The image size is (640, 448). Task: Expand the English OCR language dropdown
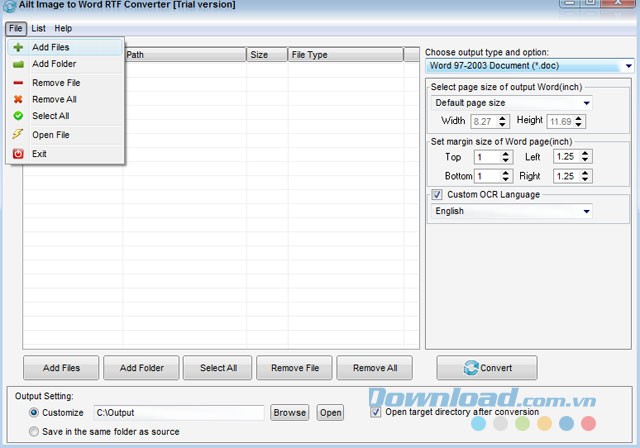pyautogui.click(x=586, y=212)
